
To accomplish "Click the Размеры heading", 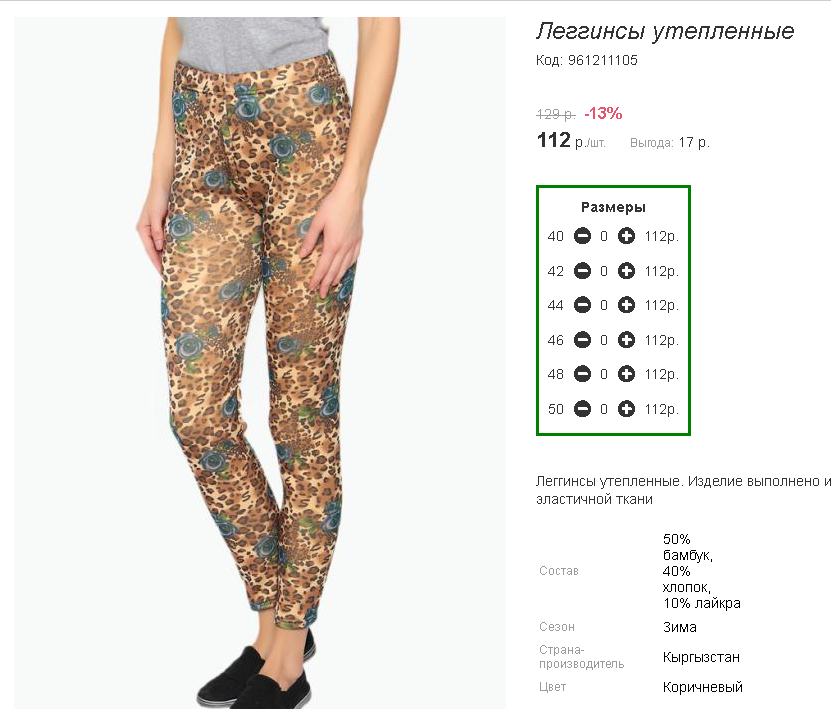I will 613,207.
